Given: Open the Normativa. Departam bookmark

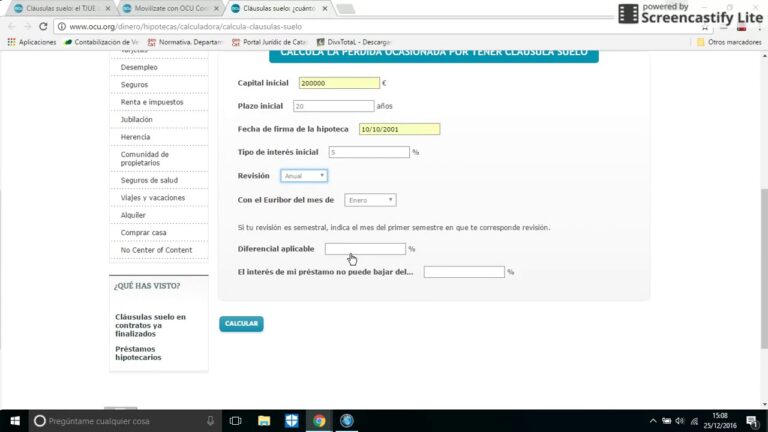Looking at the screenshot, I should click(x=186, y=42).
